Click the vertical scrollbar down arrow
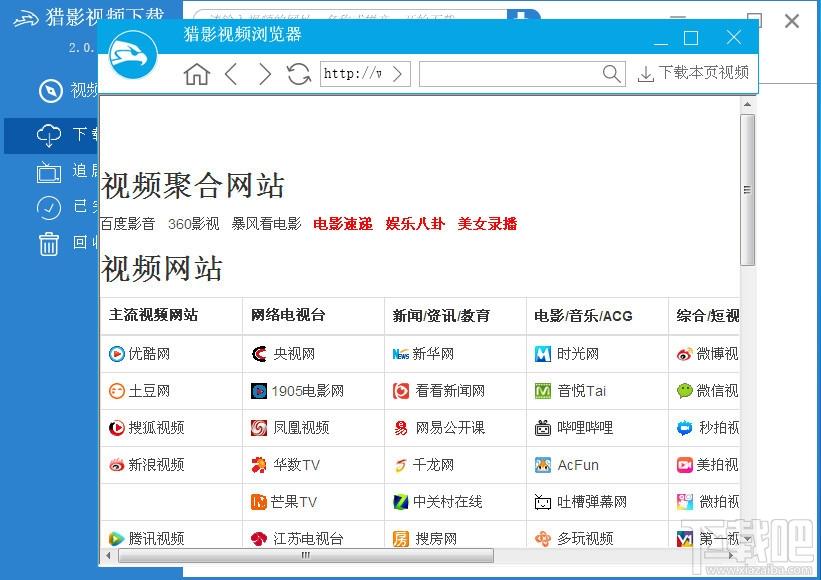Image resolution: width=821 pixels, height=580 pixels. [747, 539]
